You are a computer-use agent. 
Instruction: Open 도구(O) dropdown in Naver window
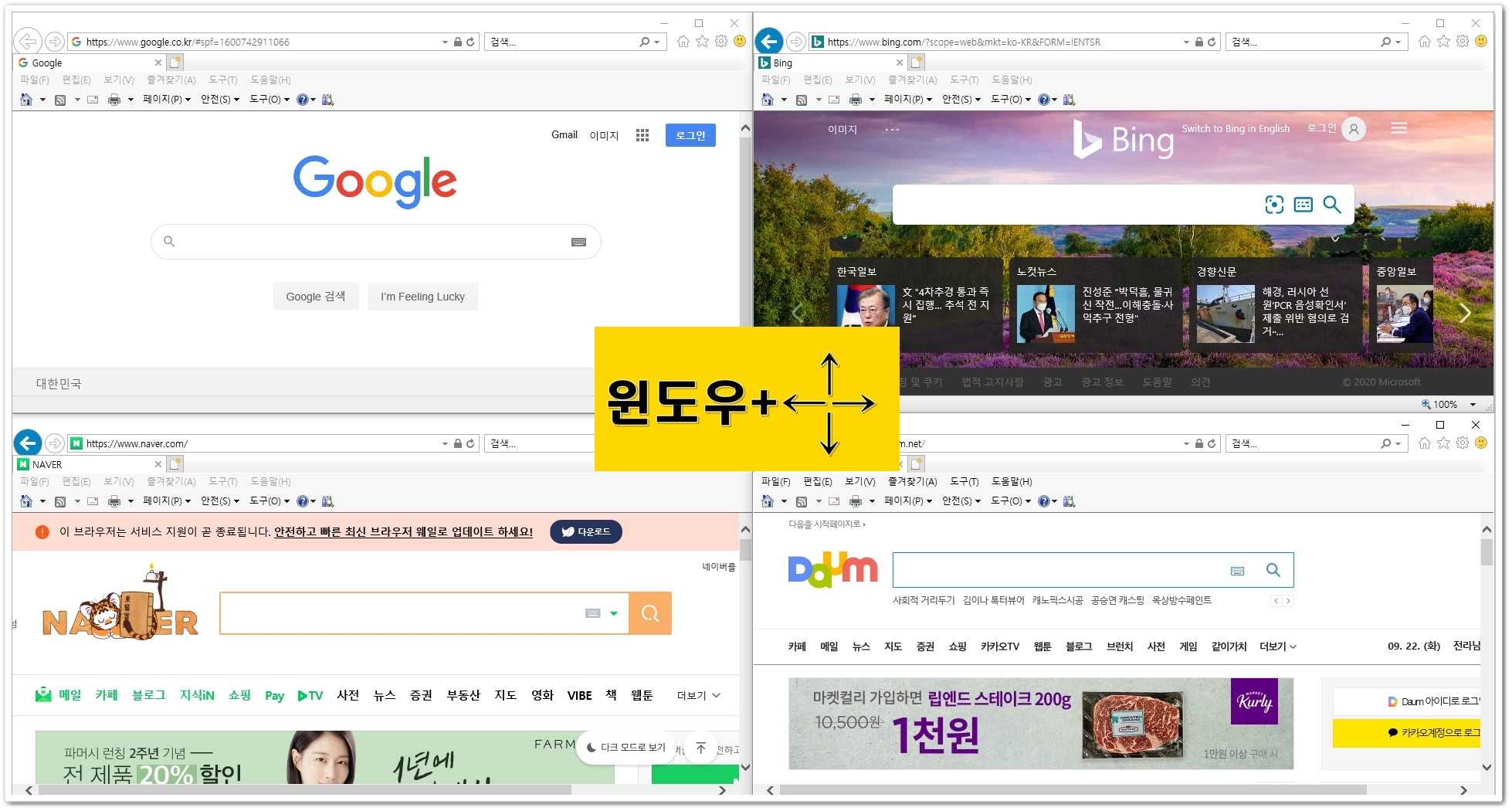point(270,501)
